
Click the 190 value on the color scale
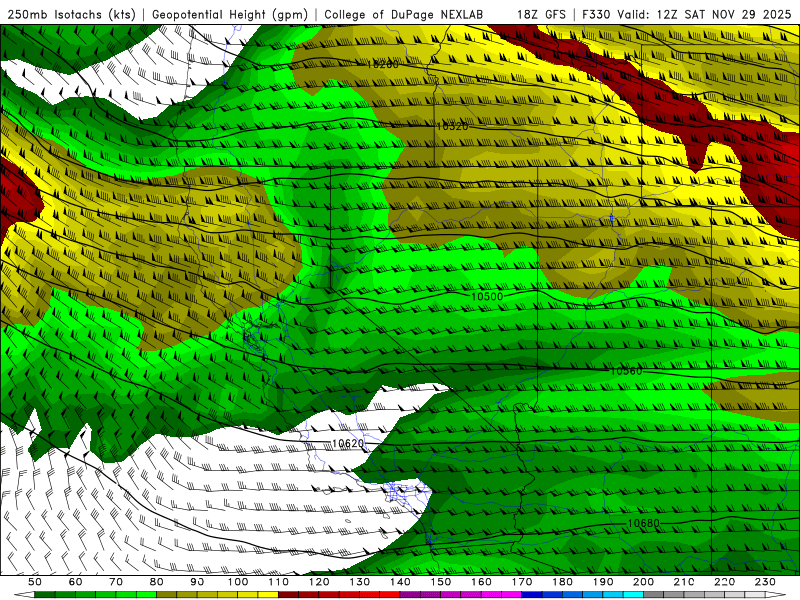click(603, 582)
